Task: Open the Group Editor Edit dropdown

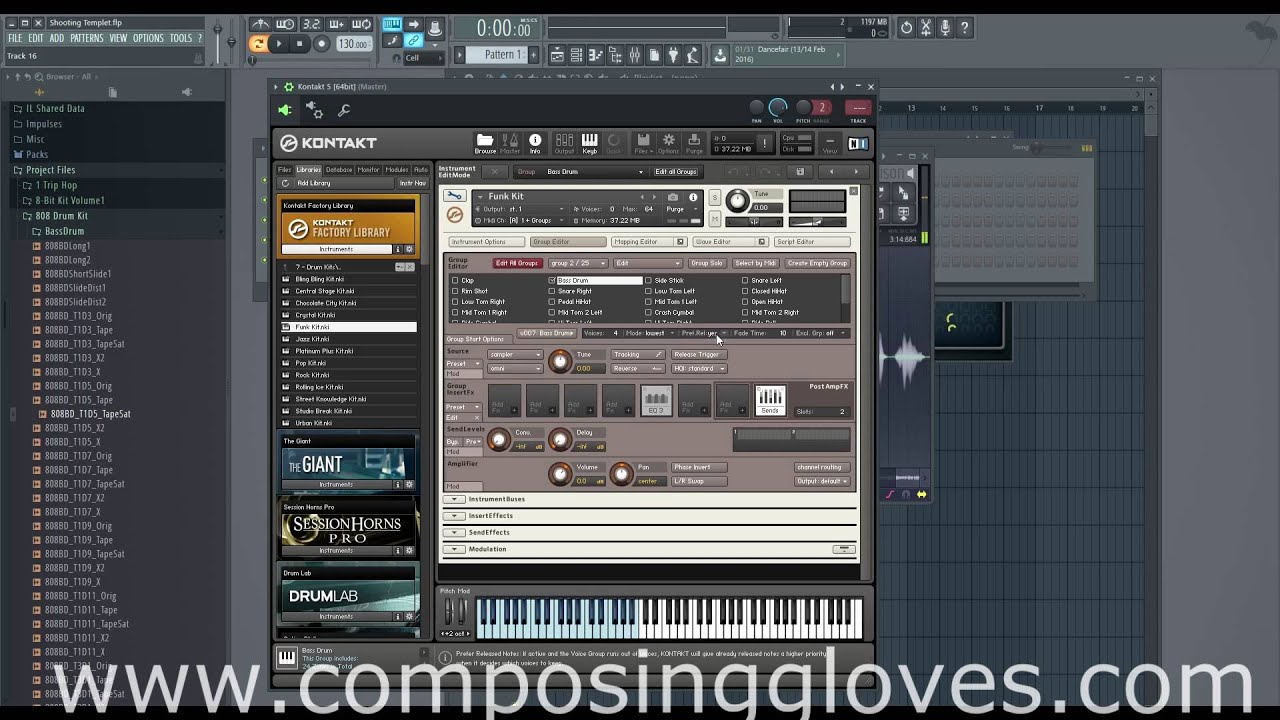Action: point(647,263)
